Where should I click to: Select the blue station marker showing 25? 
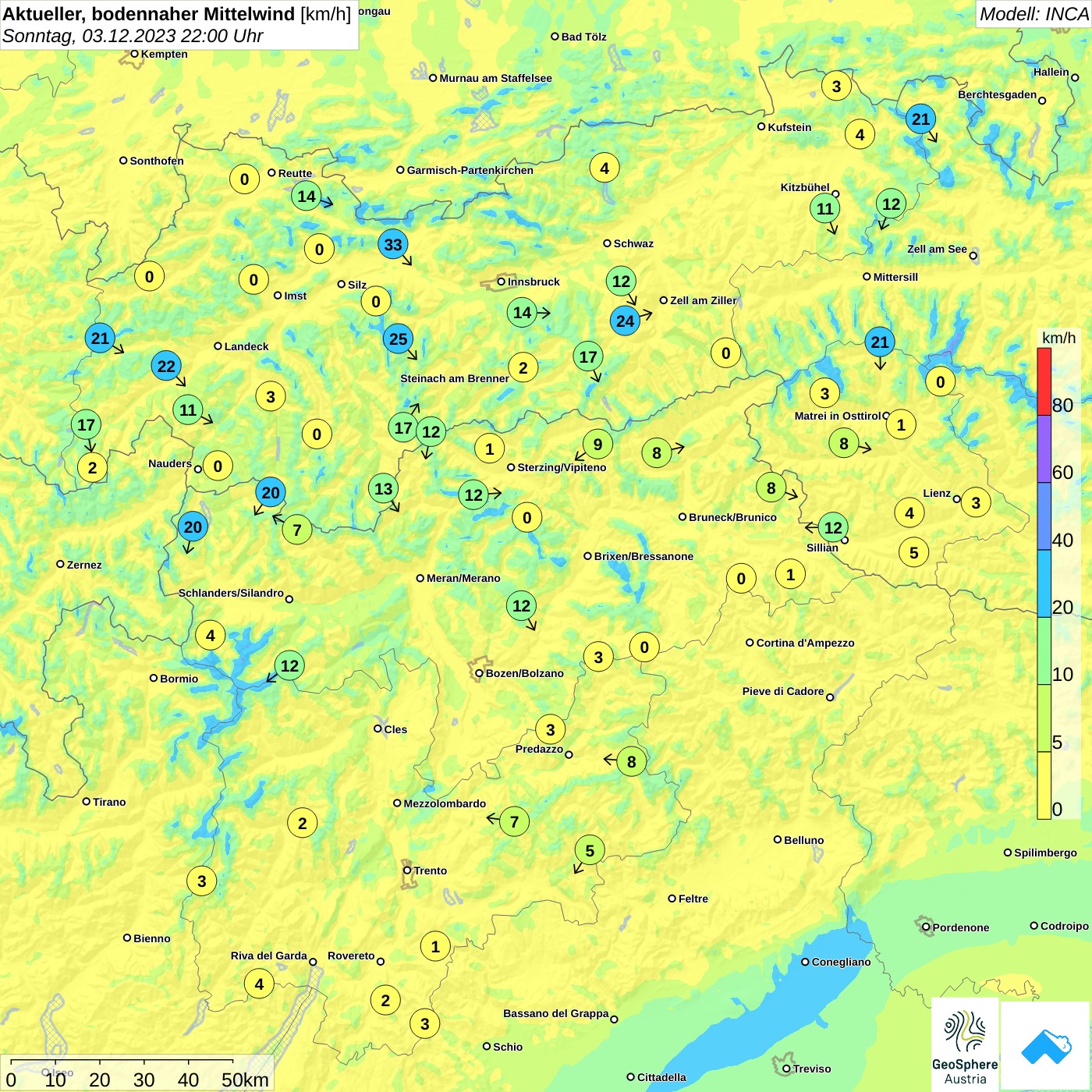(398, 339)
